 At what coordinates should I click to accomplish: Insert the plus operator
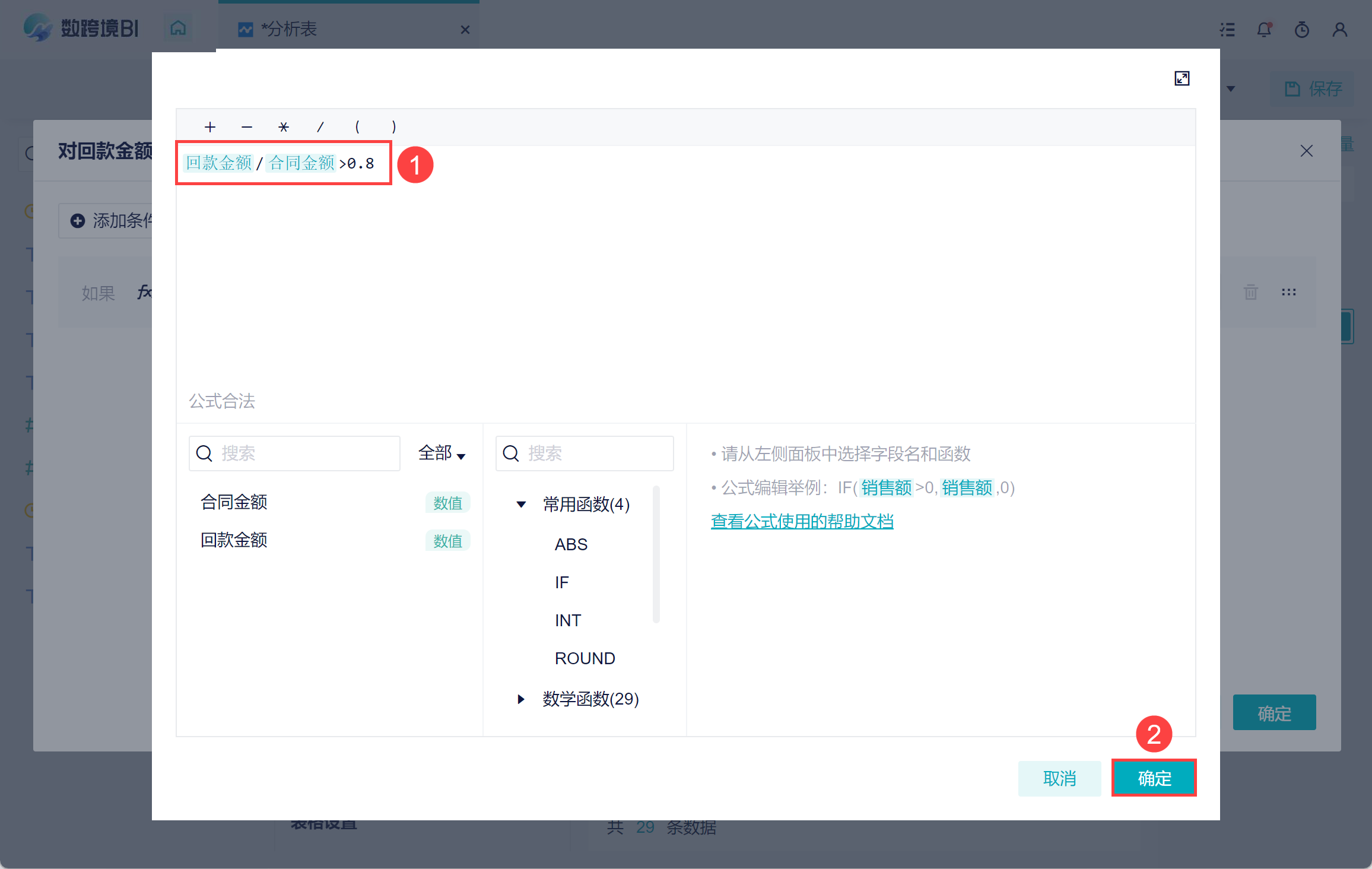(209, 127)
